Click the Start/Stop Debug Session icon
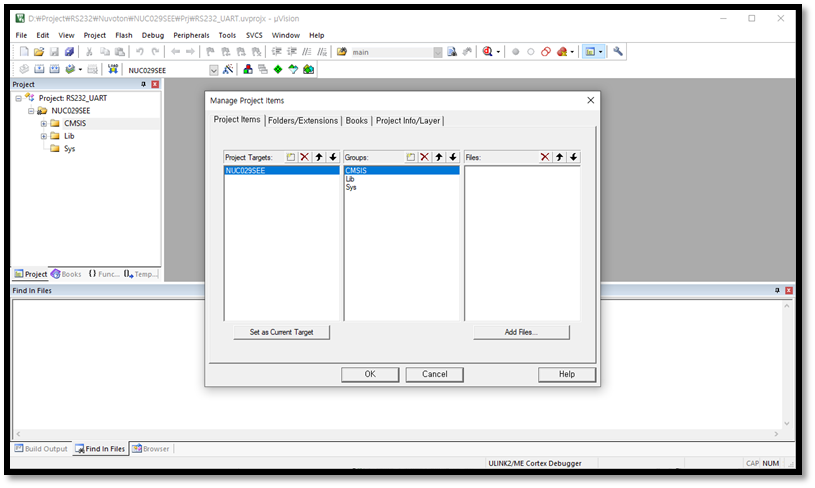This screenshot has height=488, width=815. pyautogui.click(x=488, y=51)
